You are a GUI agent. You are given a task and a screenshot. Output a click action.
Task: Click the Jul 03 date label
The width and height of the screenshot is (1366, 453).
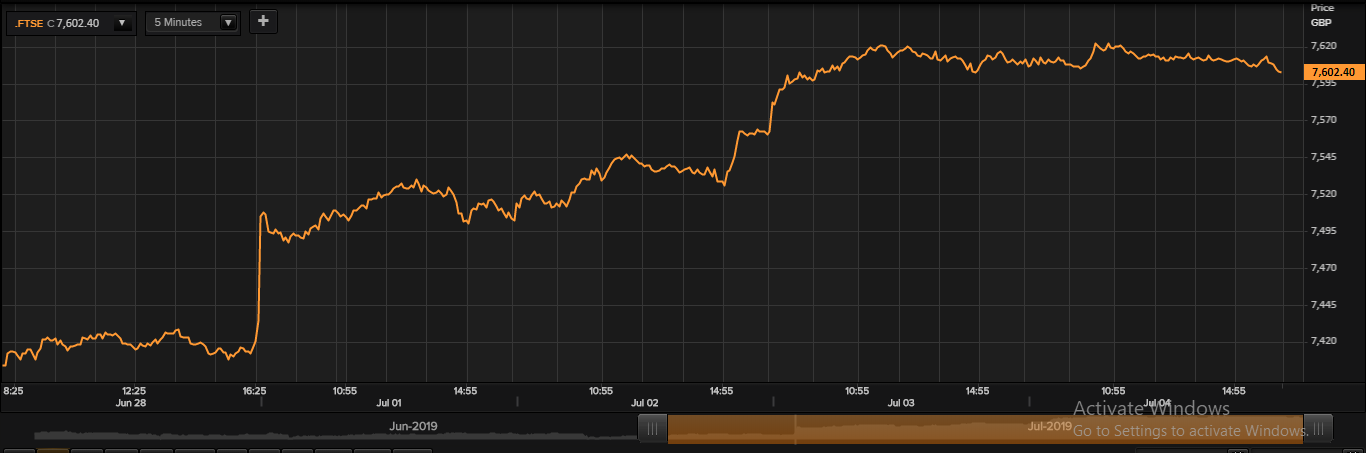pos(901,402)
